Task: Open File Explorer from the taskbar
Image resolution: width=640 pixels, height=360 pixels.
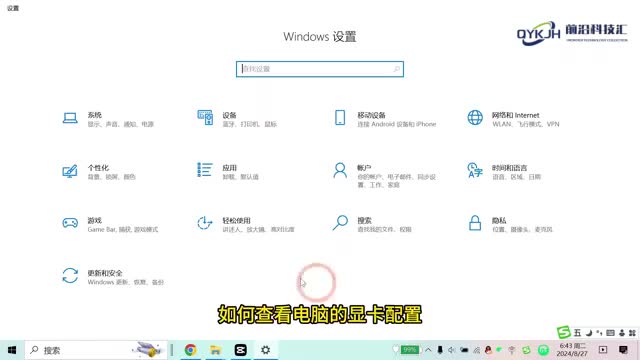Action: [216, 350]
